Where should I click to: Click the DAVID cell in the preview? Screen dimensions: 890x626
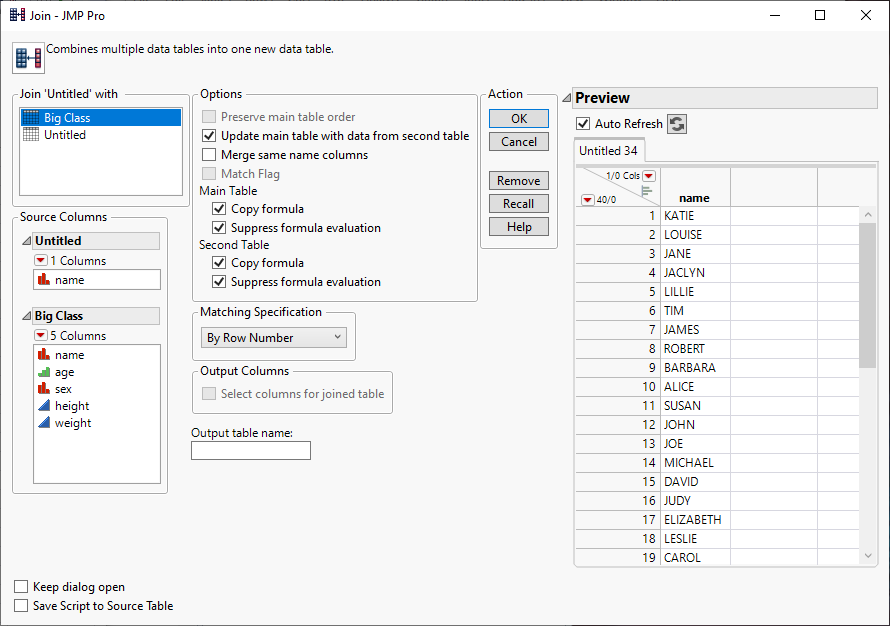695,481
